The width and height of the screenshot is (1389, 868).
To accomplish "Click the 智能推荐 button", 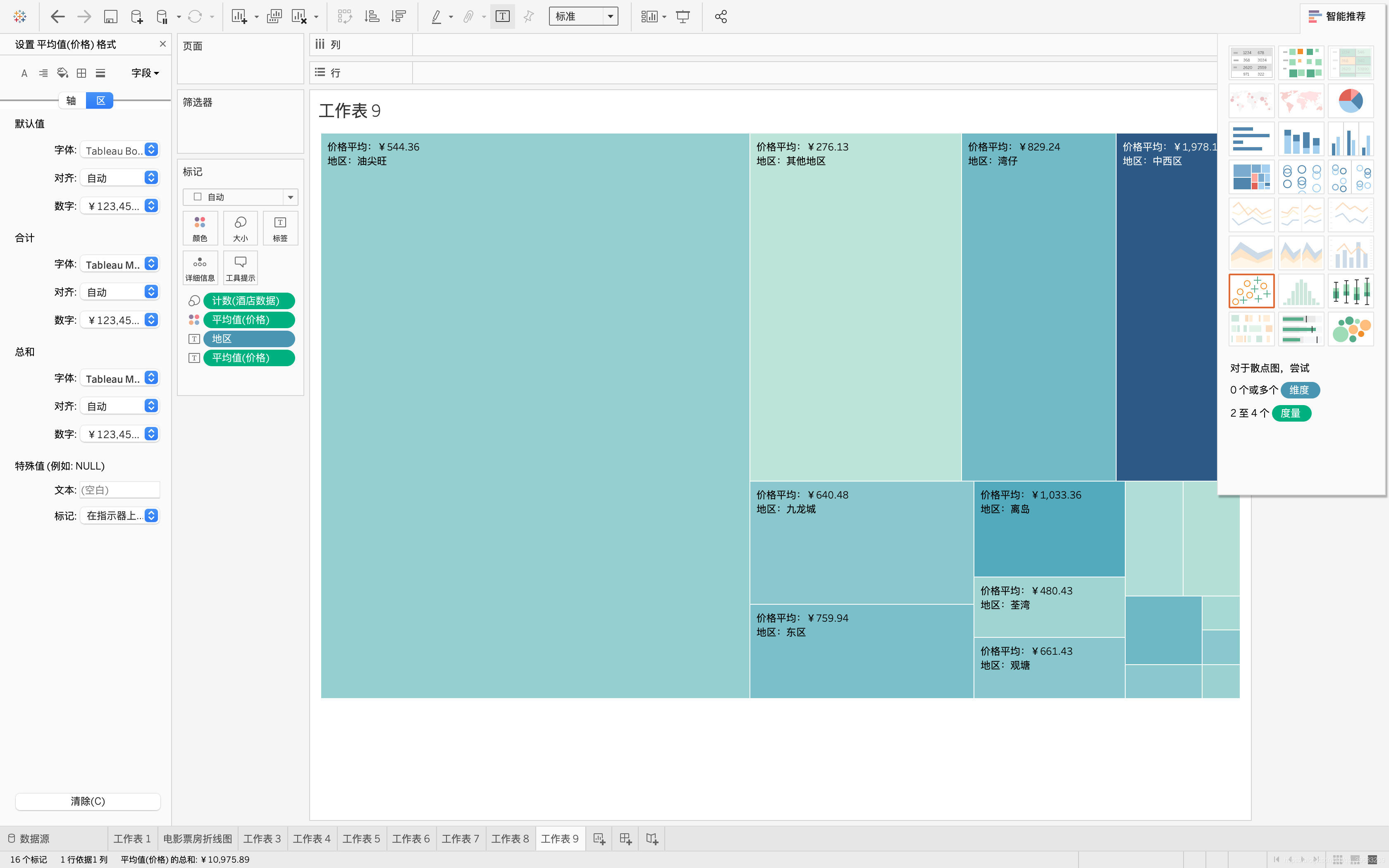I will (x=1337, y=17).
